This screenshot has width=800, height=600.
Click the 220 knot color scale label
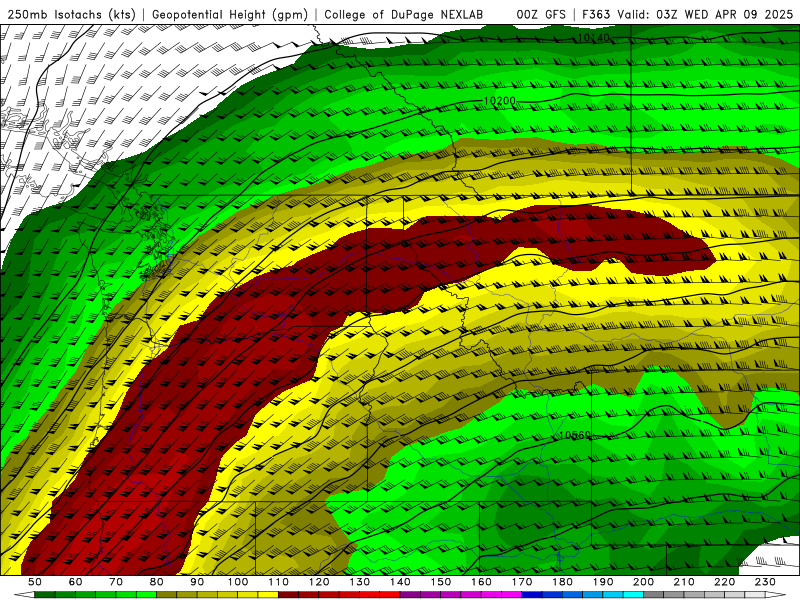724,582
